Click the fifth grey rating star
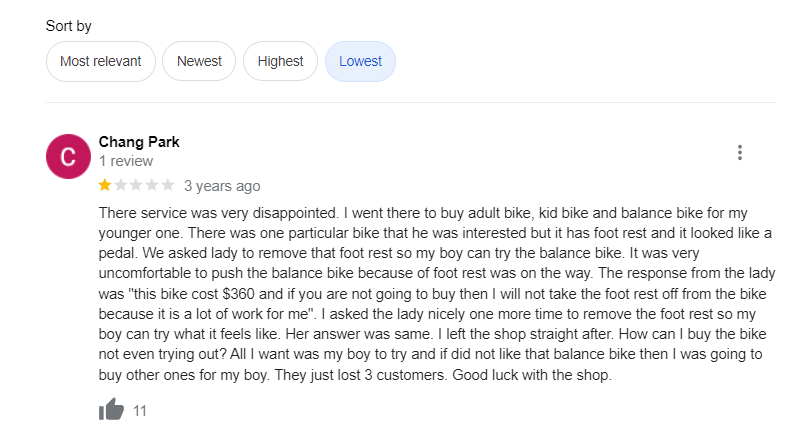 click(168, 185)
